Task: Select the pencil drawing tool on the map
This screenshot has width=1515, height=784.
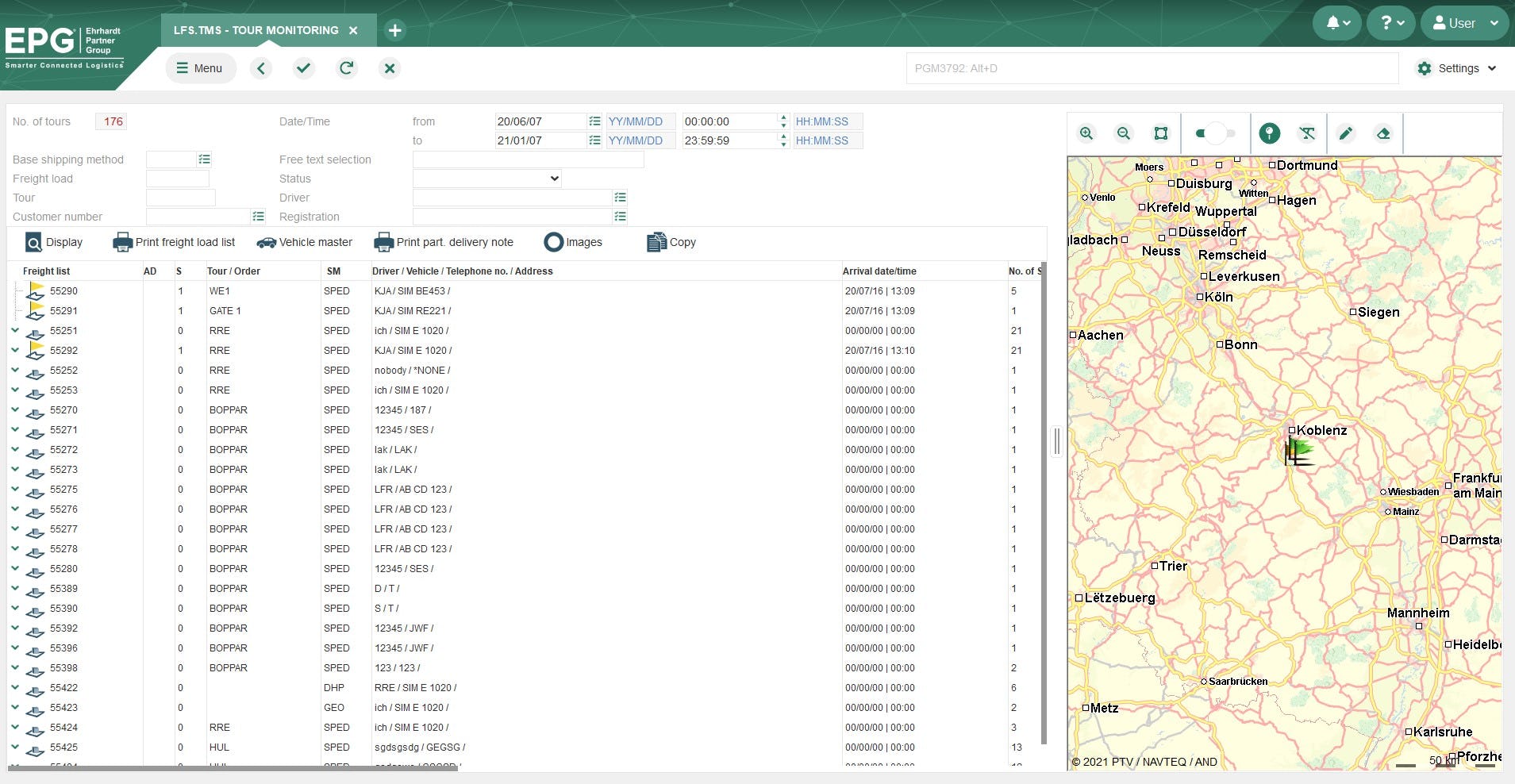Action: 1344,133
